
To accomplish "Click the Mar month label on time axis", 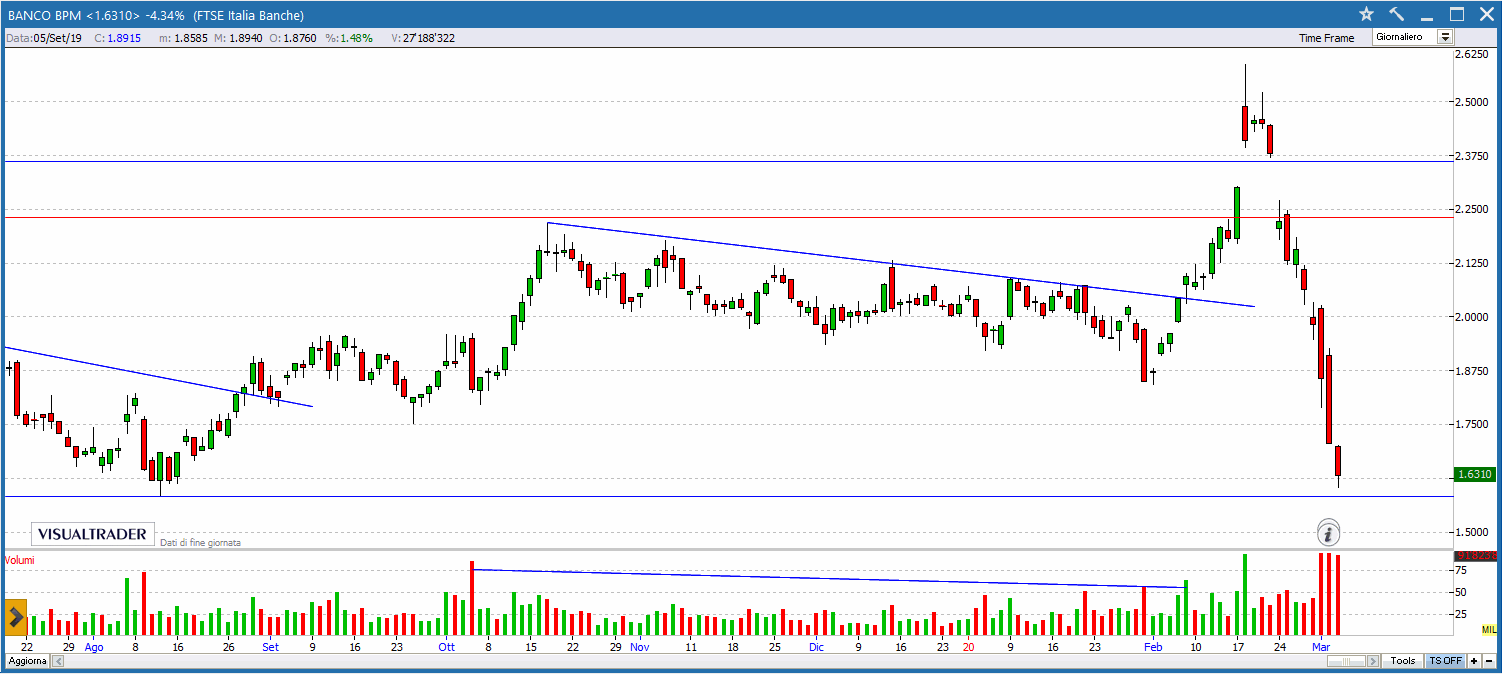I will coord(1320,647).
